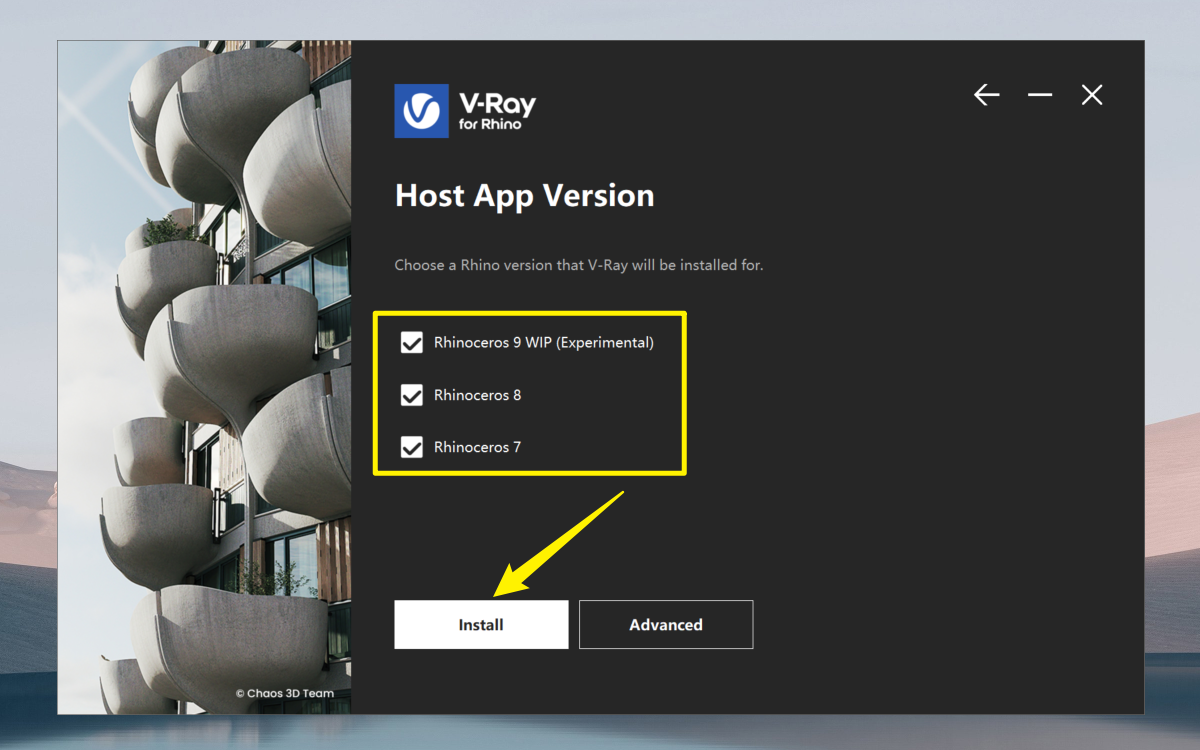
Task: Click the desktop wallpaper outside the installer
Action: coord(1172,300)
